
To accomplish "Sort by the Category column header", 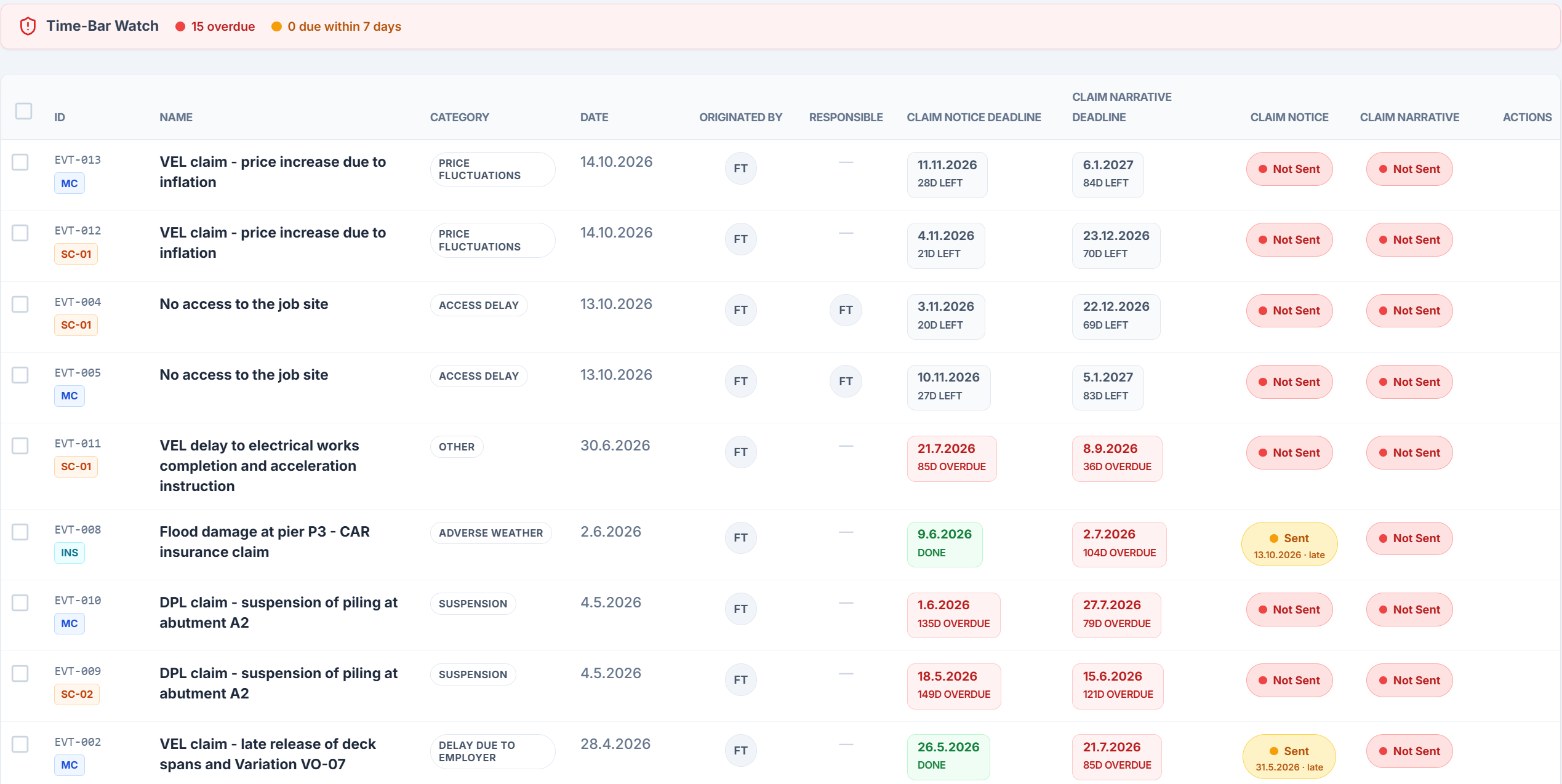I will click(x=460, y=117).
